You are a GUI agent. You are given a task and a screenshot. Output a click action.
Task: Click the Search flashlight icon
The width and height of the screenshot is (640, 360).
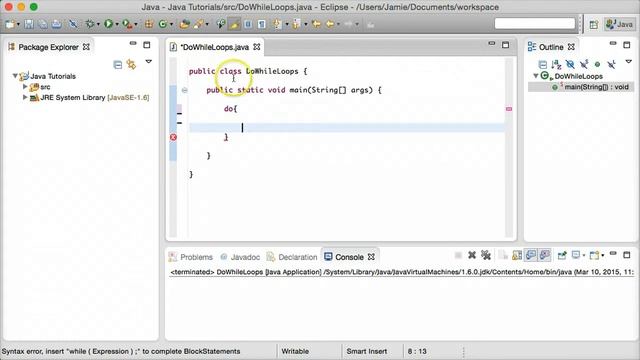point(199,24)
